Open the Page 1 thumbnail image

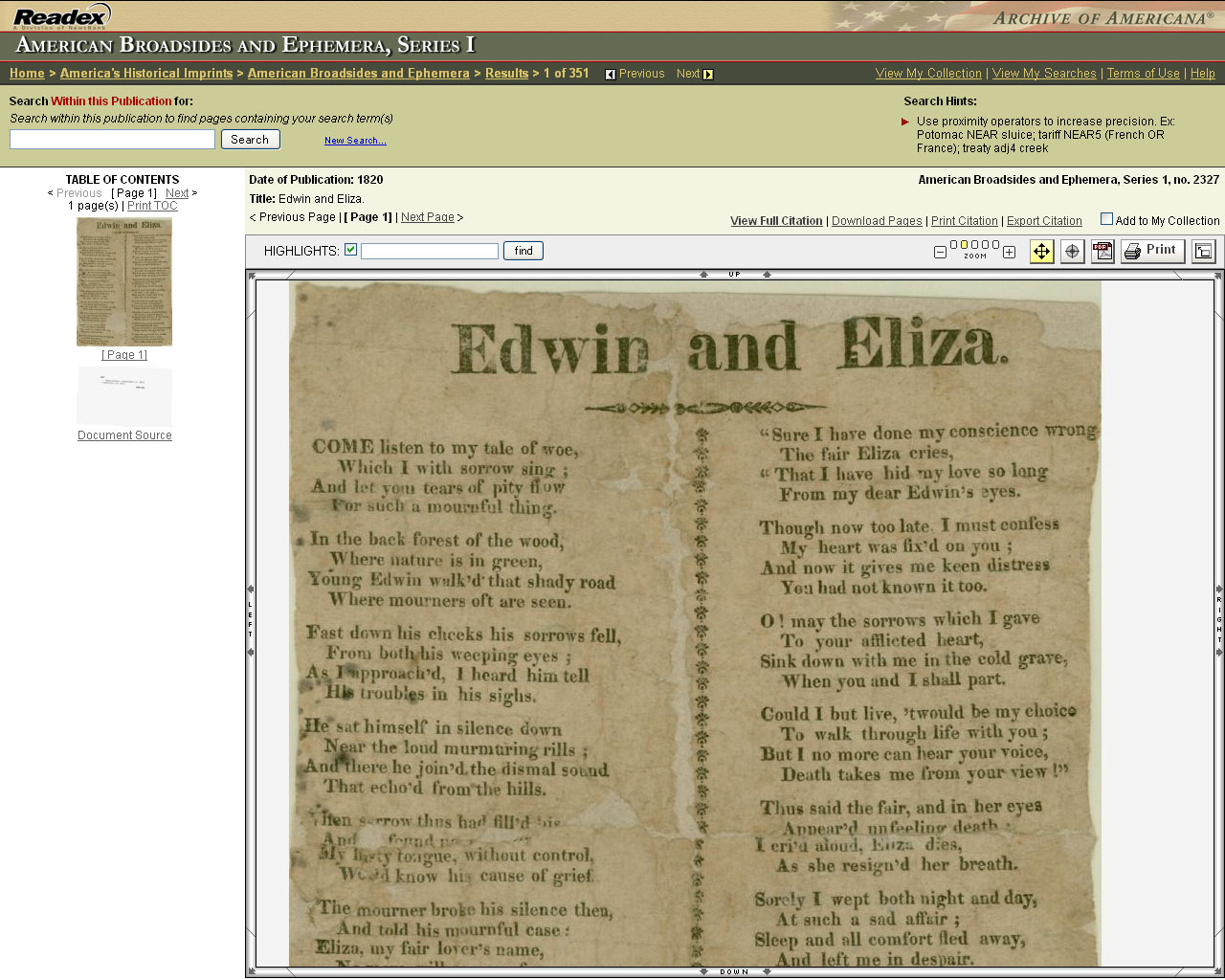click(x=124, y=281)
